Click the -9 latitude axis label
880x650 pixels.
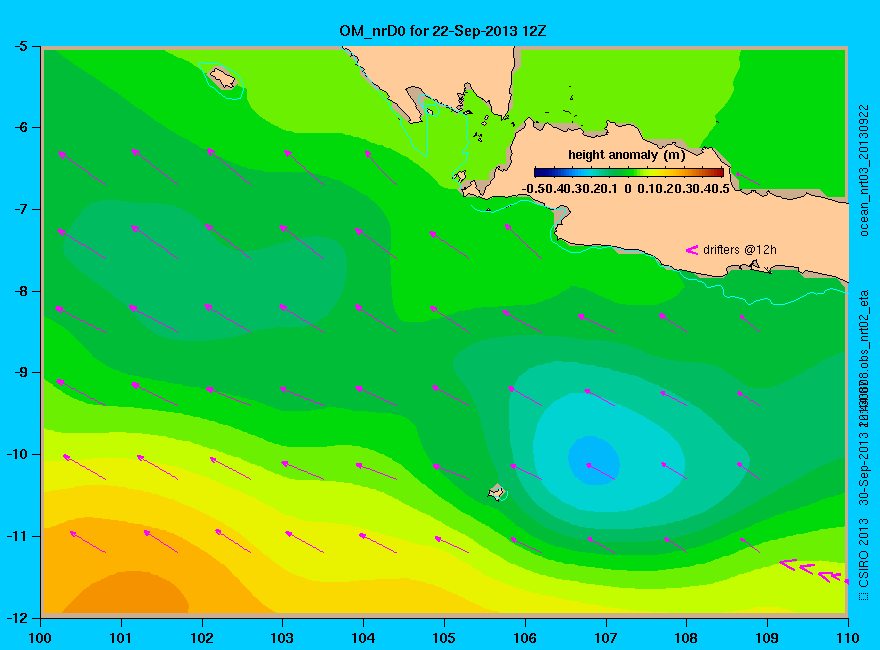point(20,373)
